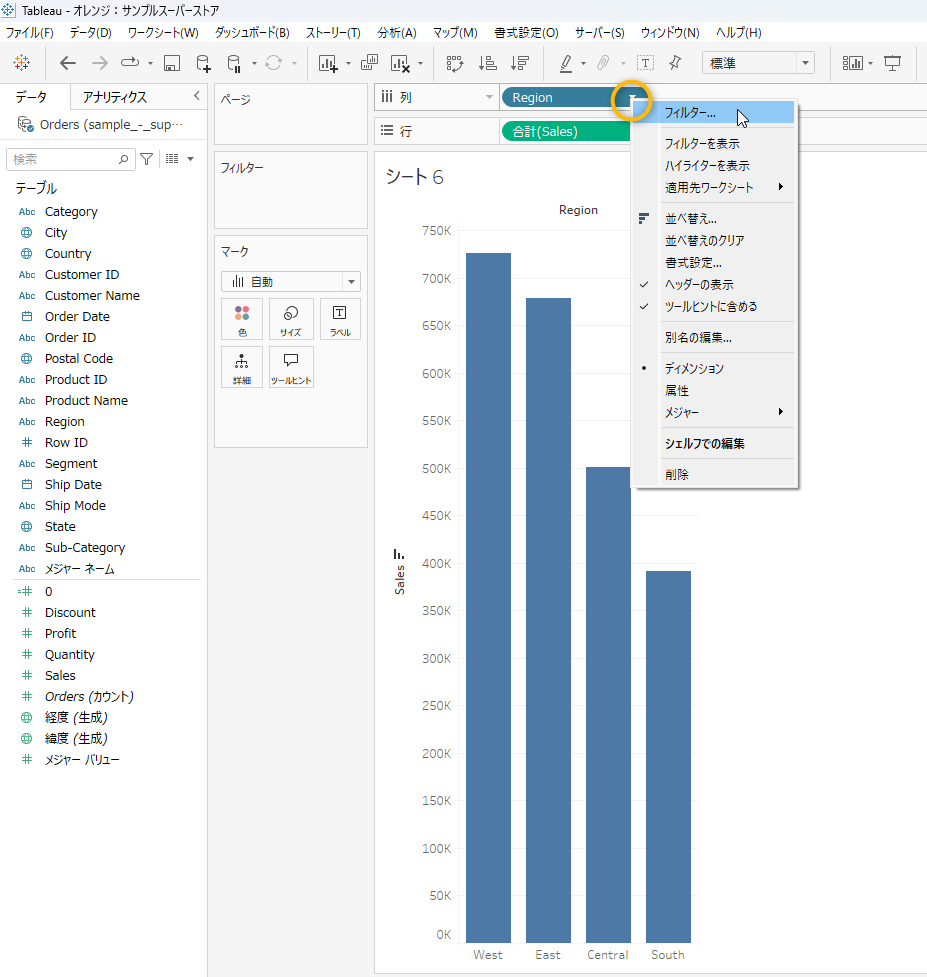Toggle ツールヒントに含める checked menu option
This screenshot has height=977, width=927.
coord(711,307)
